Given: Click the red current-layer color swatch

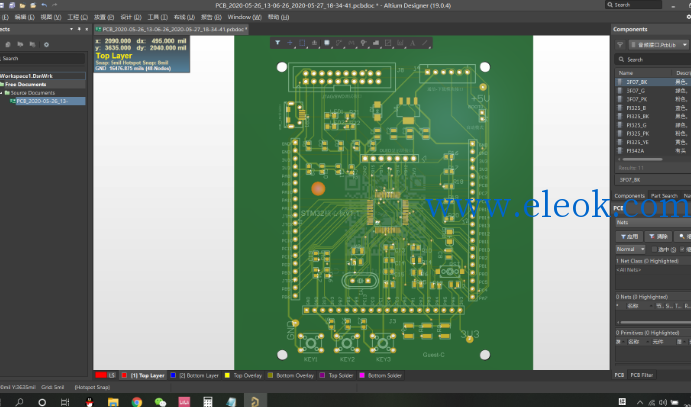Looking at the screenshot, I should click(100, 375).
